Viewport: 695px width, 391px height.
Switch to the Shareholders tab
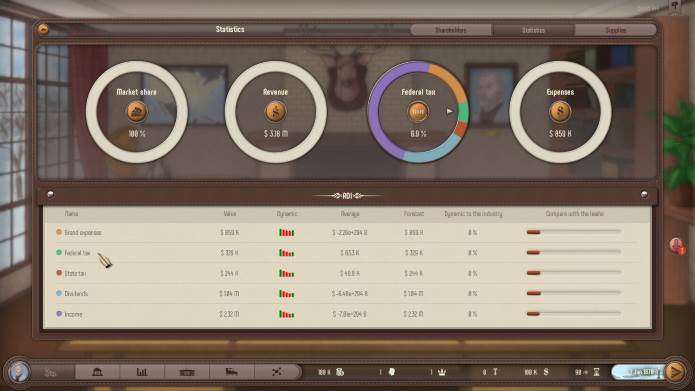451,30
